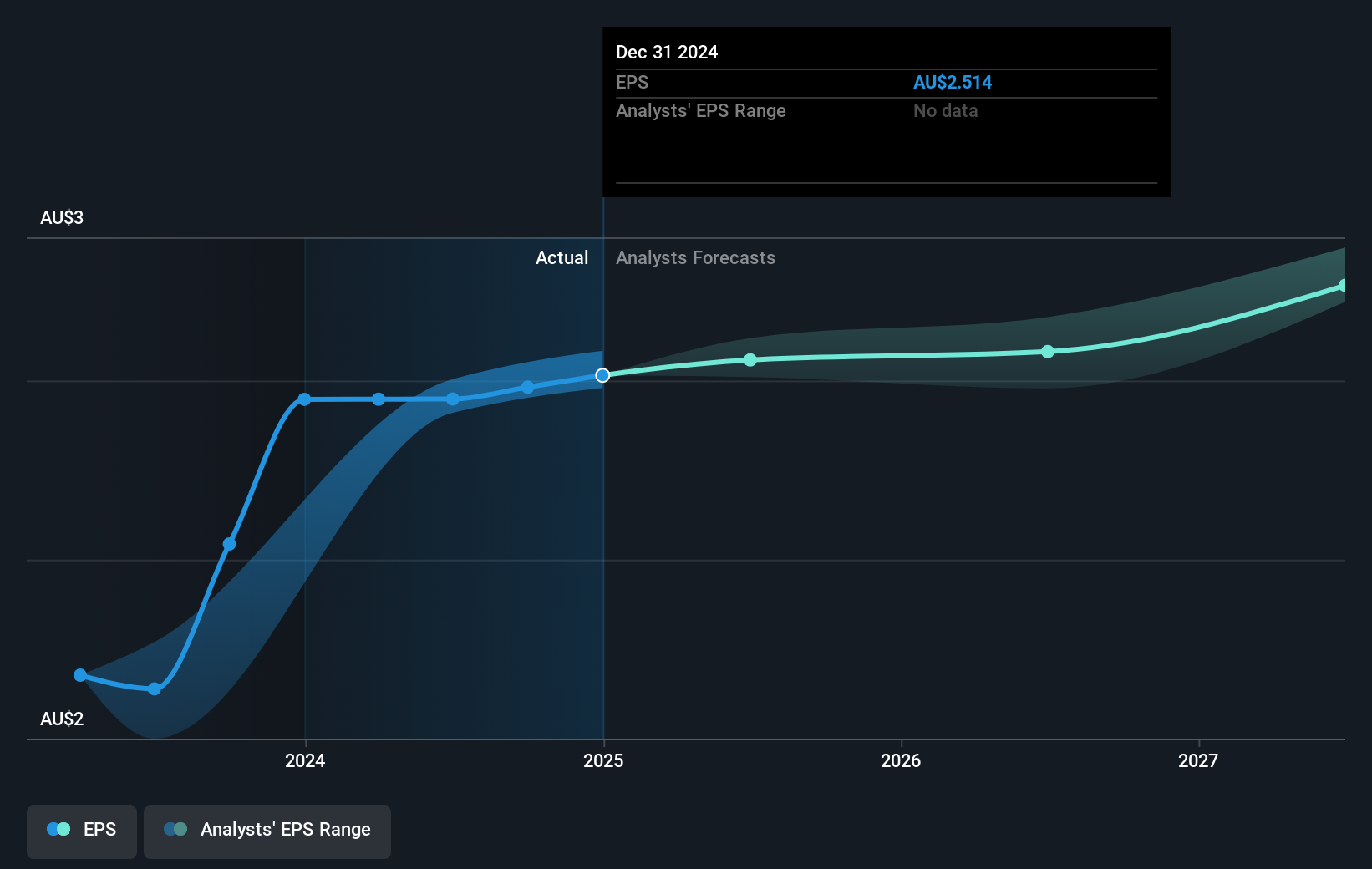
Task: Toggle the Analysts' EPS Range legend series
Action: click(x=267, y=831)
